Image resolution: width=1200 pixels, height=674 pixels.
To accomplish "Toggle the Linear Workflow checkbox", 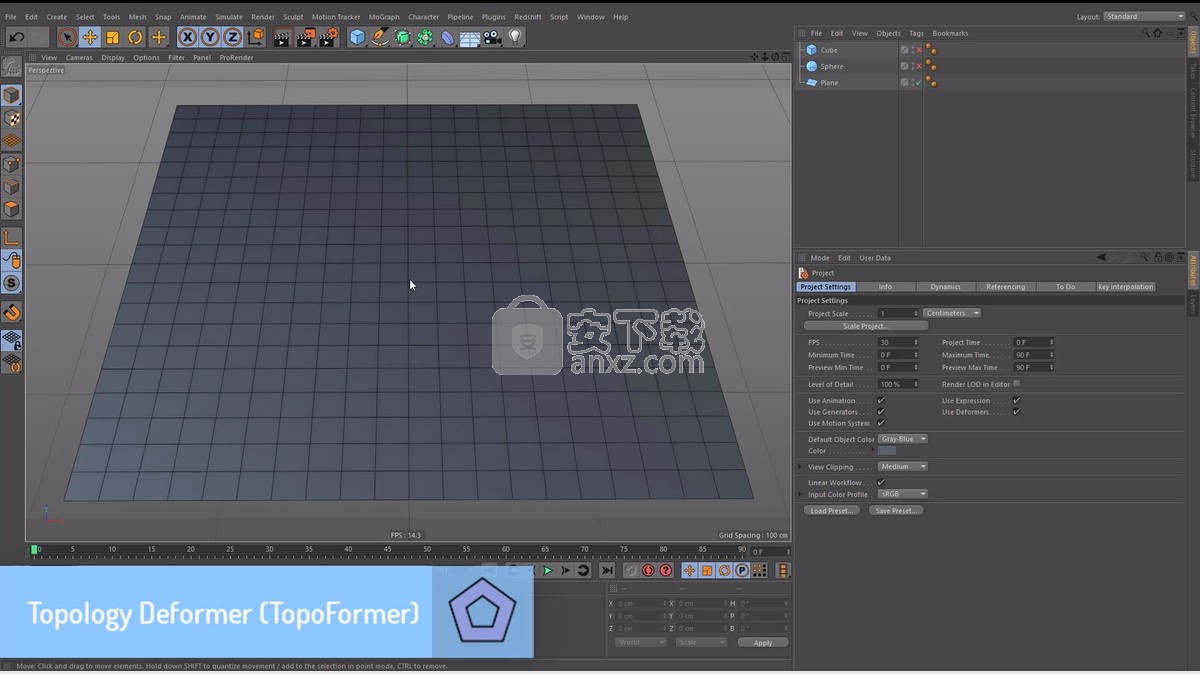I will (x=881, y=482).
